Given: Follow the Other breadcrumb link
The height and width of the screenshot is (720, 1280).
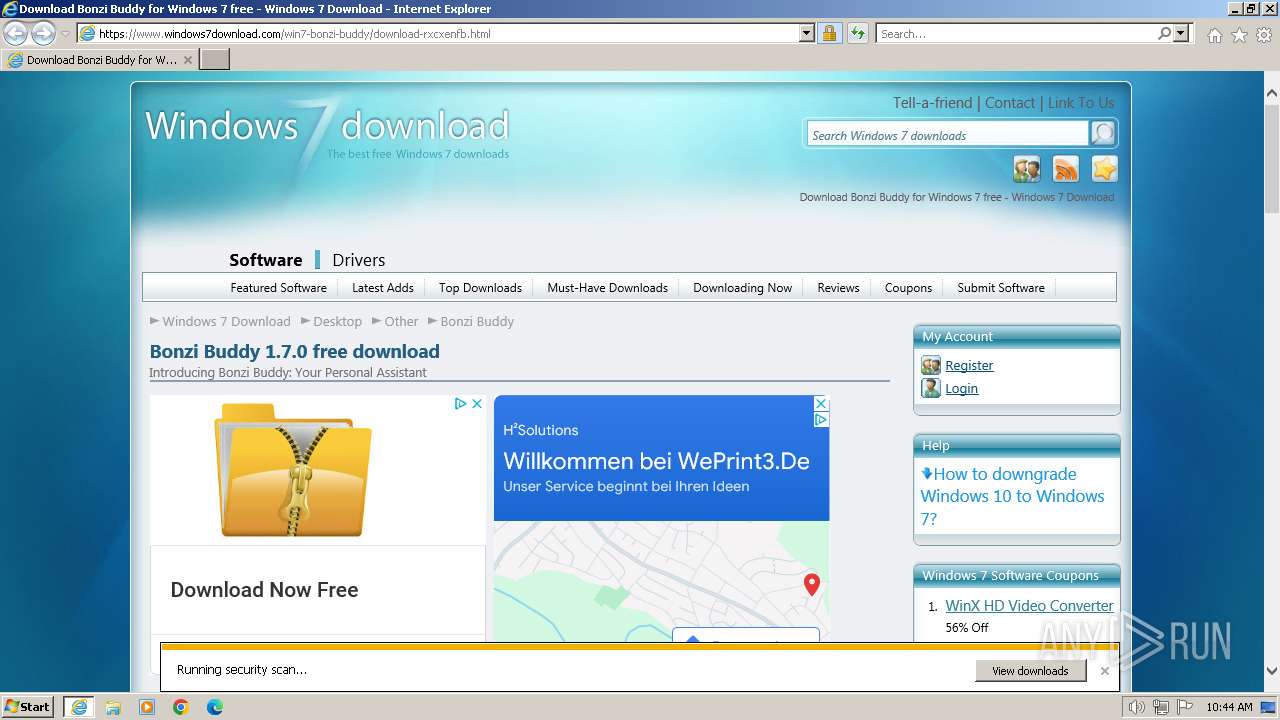Looking at the screenshot, I should coord(401,322).
